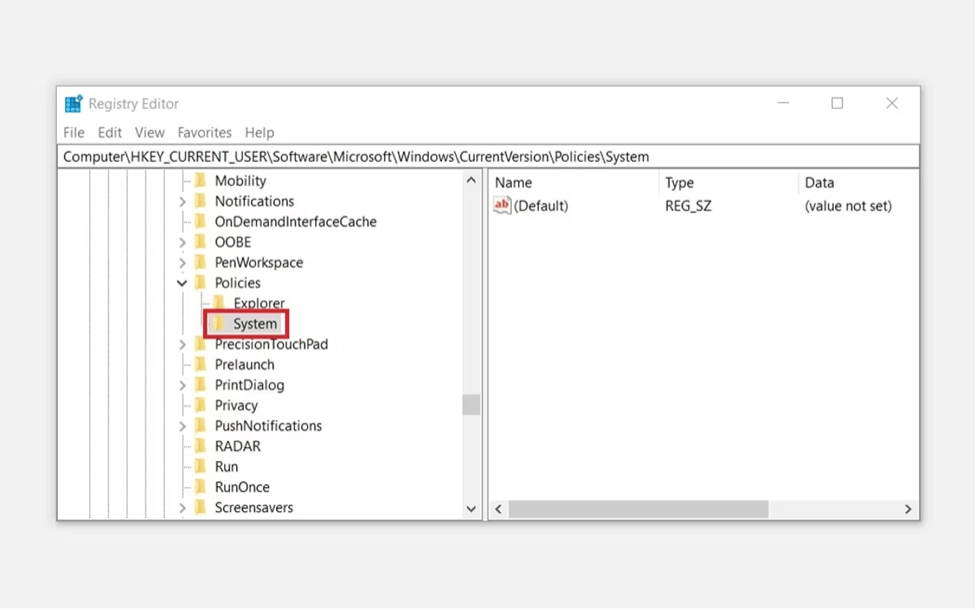The image size is (979, 610).
Task: Open the Favorites menu
Action: point(204,133)
